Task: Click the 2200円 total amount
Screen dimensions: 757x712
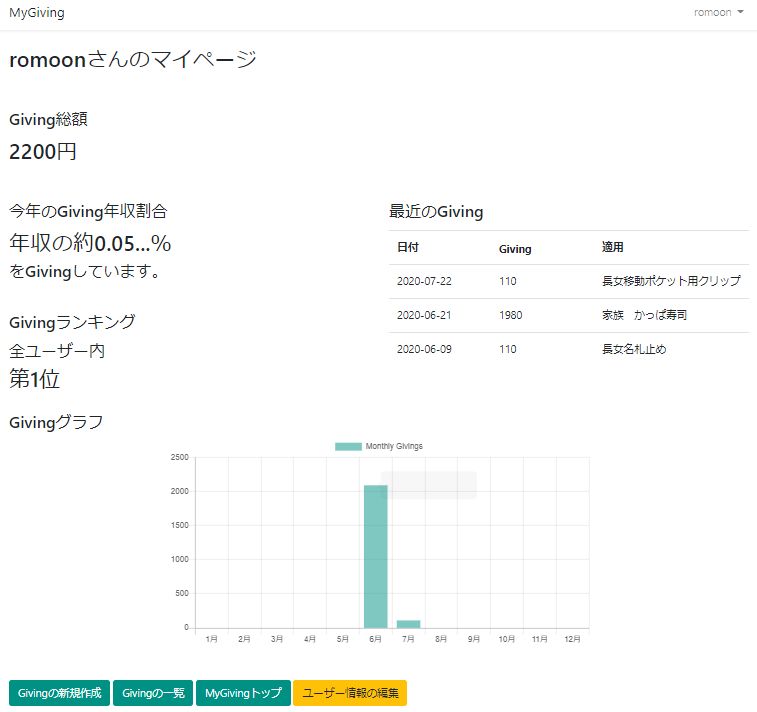Action: coord(43,152)
